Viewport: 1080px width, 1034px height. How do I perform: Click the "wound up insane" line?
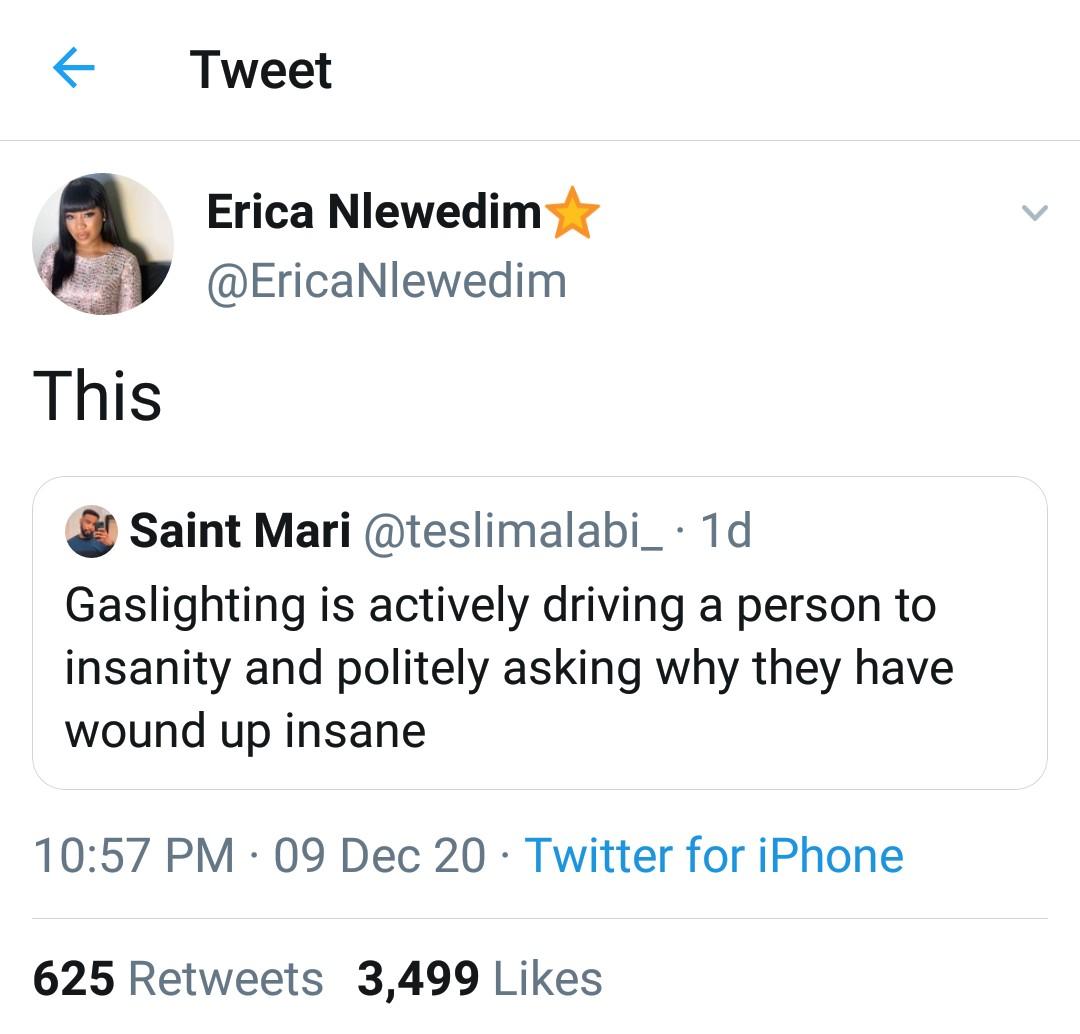(x=245, y=730)
